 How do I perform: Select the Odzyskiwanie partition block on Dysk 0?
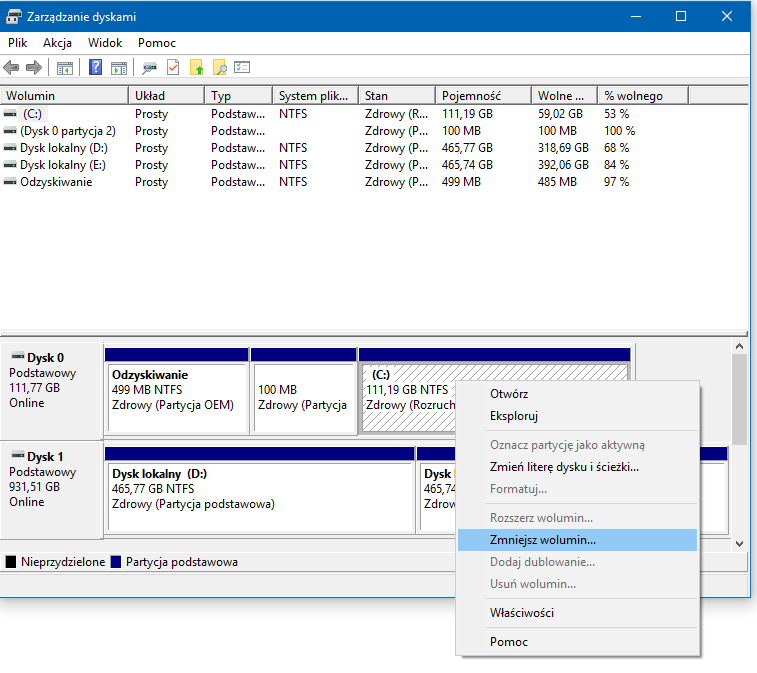(176, 396)
